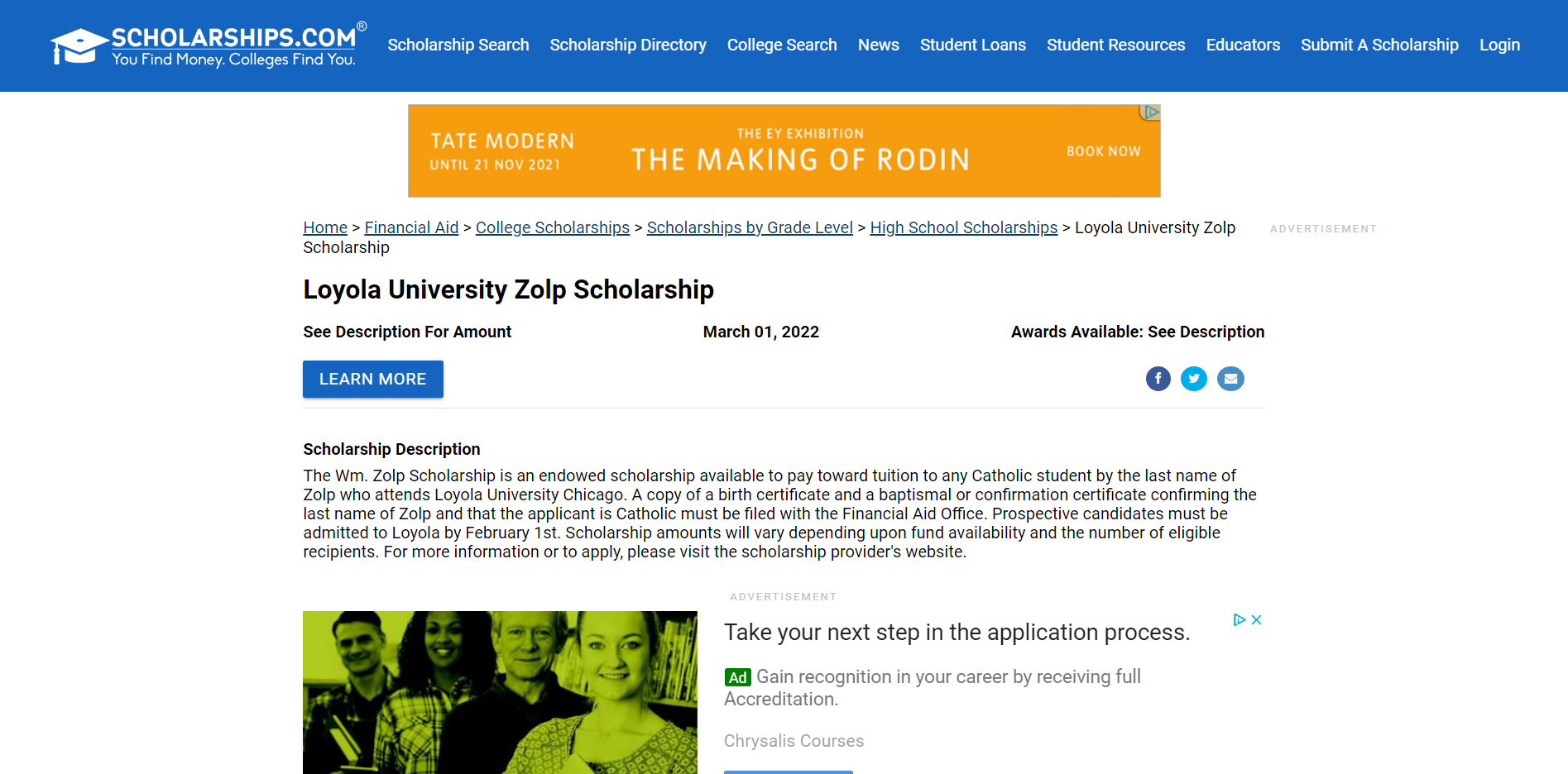Select College Search from the navigation
Screen dimensions: 1568x774
(781, 45)
